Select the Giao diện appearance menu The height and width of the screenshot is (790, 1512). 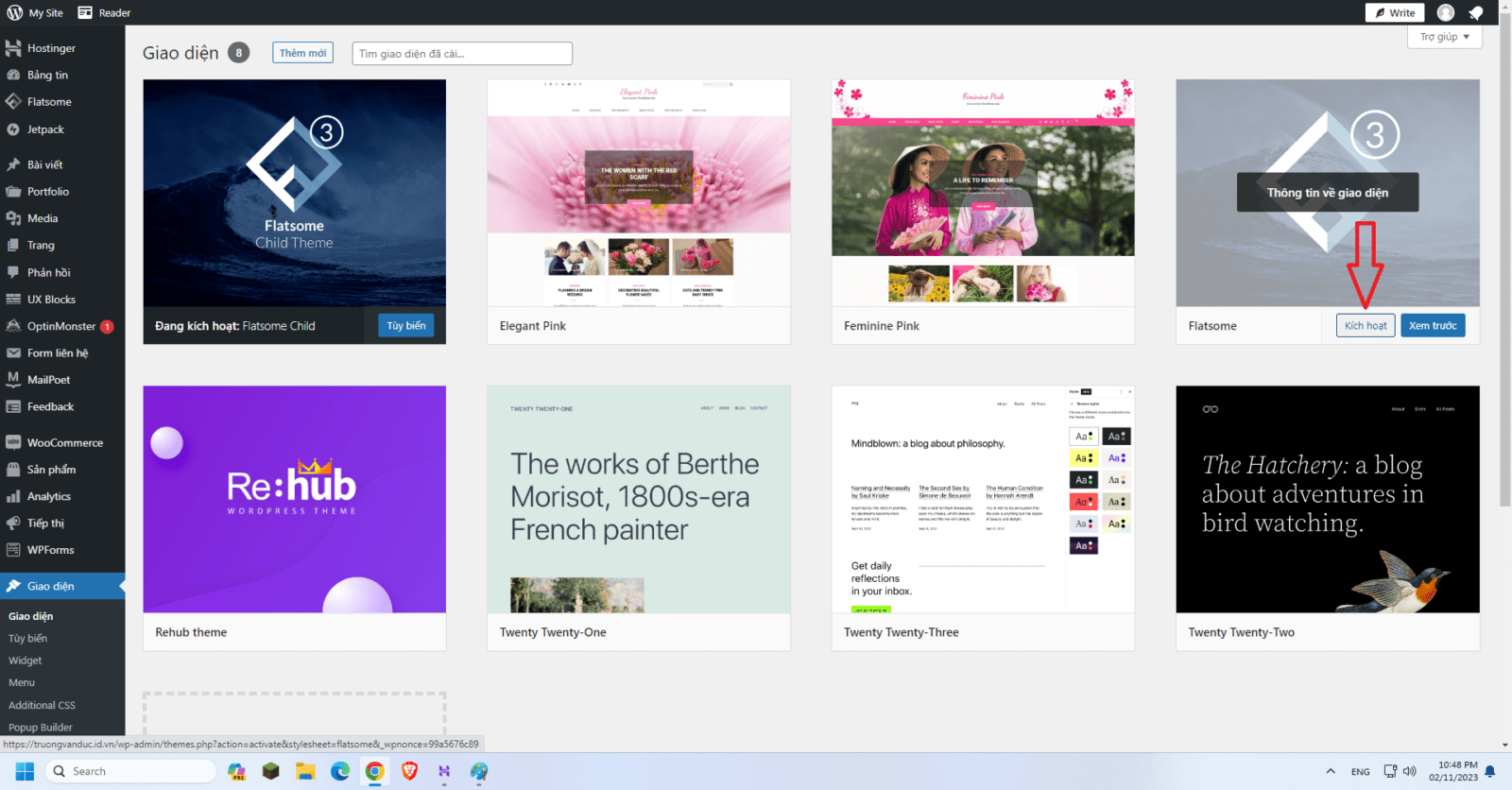(62, 586)
